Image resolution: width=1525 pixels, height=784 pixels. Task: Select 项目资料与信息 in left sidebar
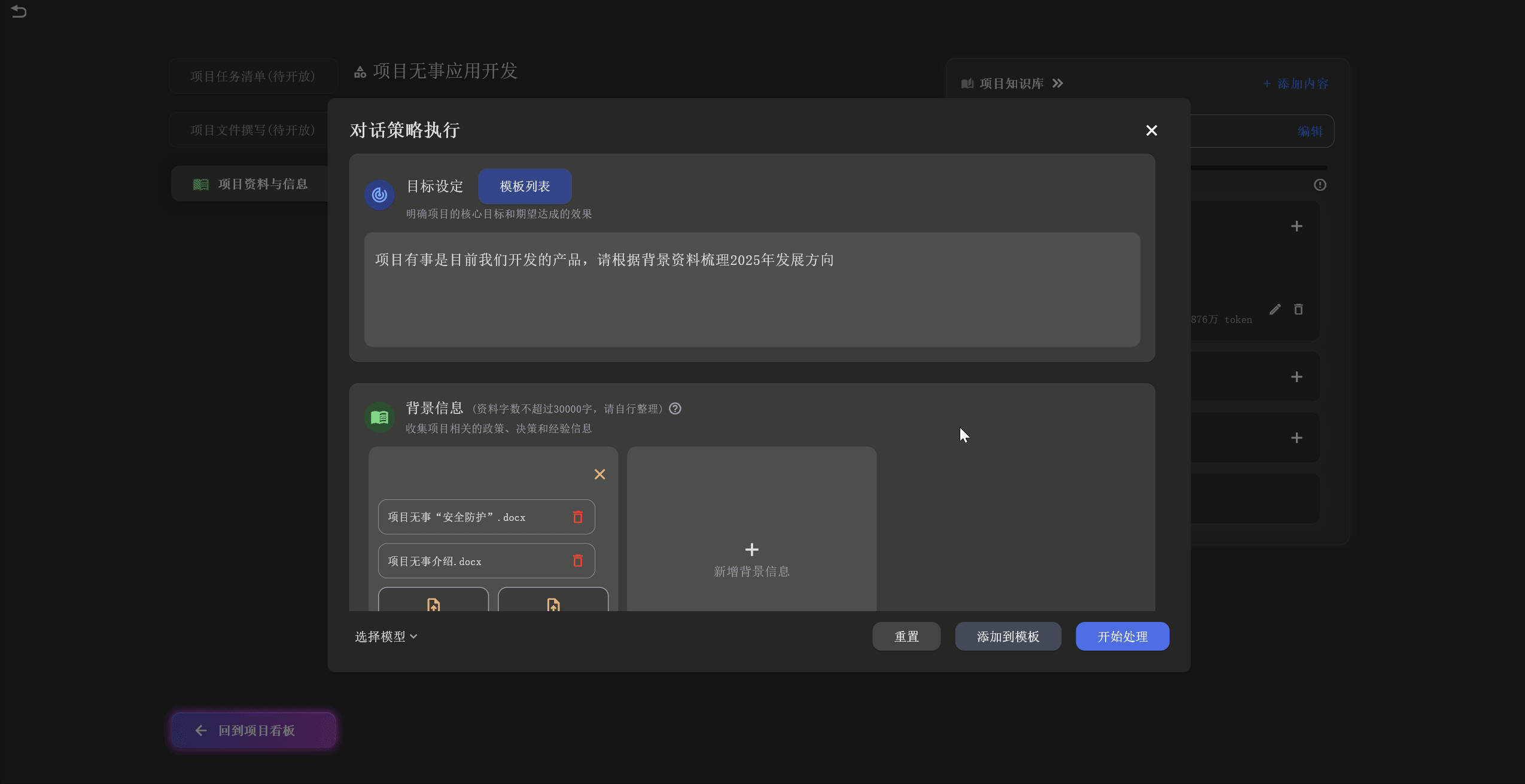(x=262, y=184)
